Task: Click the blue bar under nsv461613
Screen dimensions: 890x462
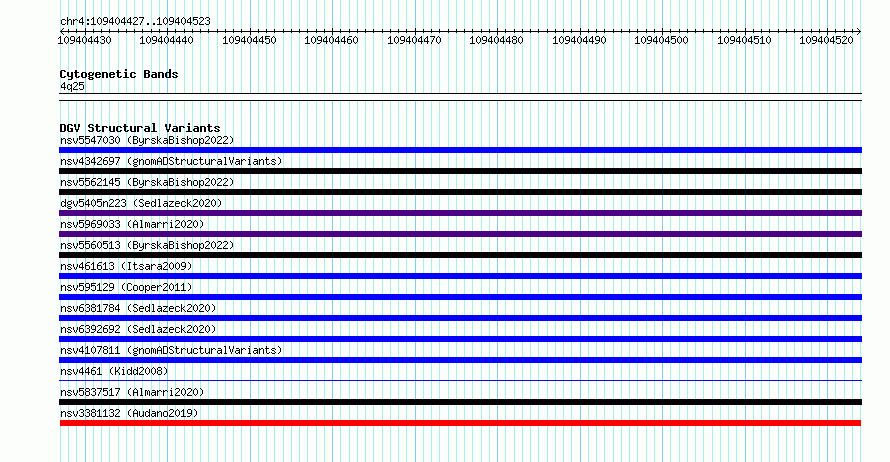Action: (460, 276)
